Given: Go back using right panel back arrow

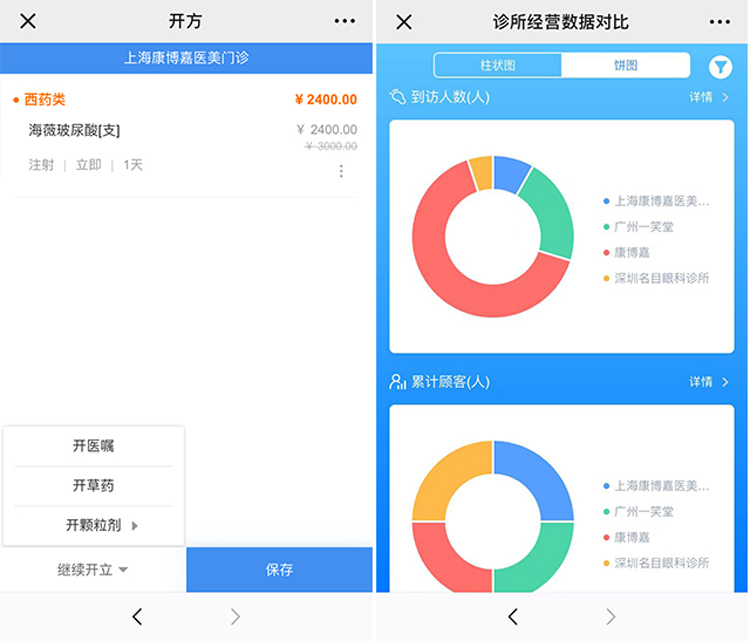Looking at the screenshot, I should coord(513,617).
